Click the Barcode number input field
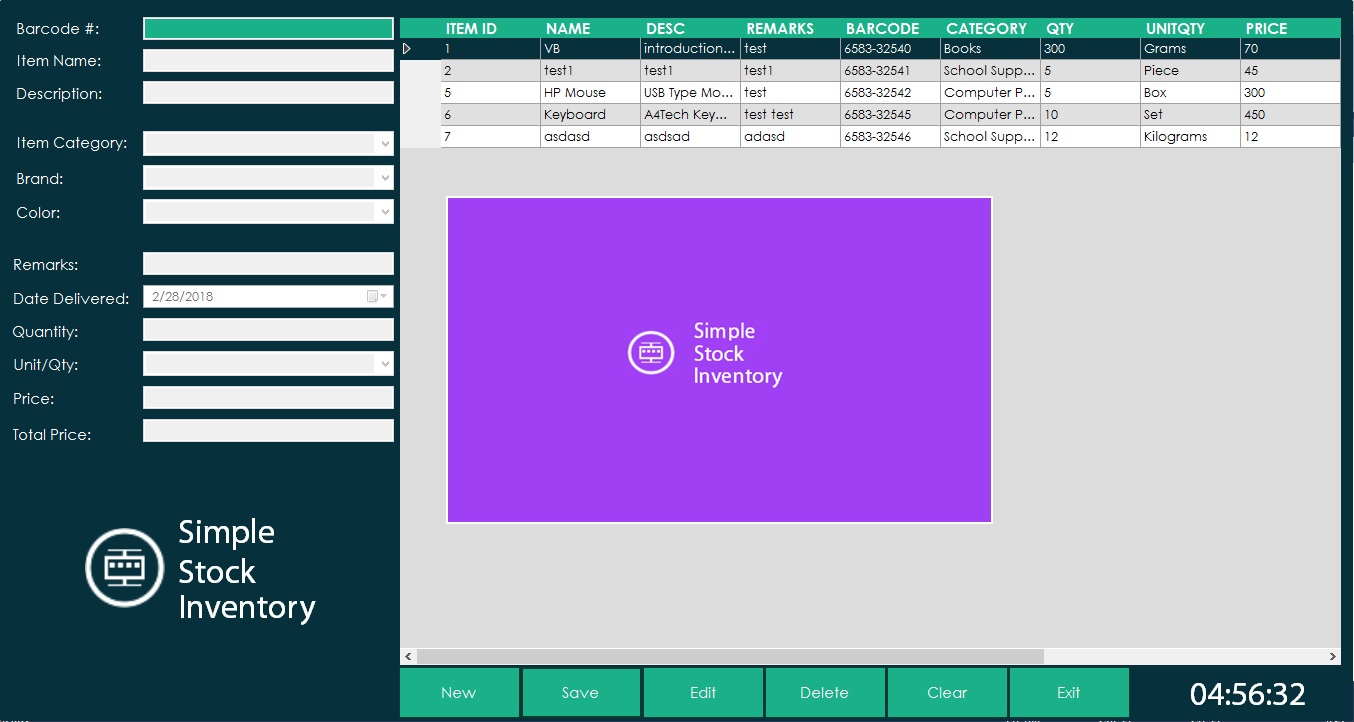 [267, 28]
